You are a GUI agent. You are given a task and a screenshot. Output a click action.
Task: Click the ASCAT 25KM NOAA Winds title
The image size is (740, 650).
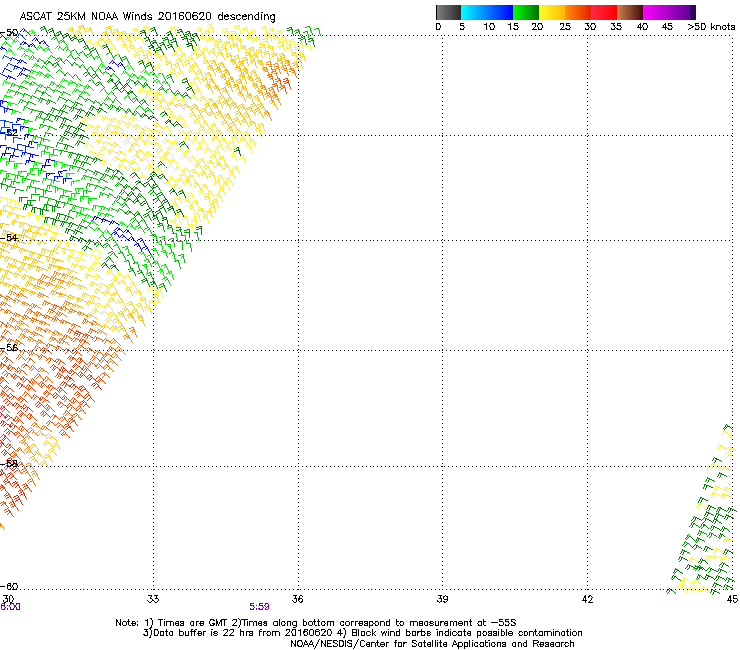coord(147,16)
